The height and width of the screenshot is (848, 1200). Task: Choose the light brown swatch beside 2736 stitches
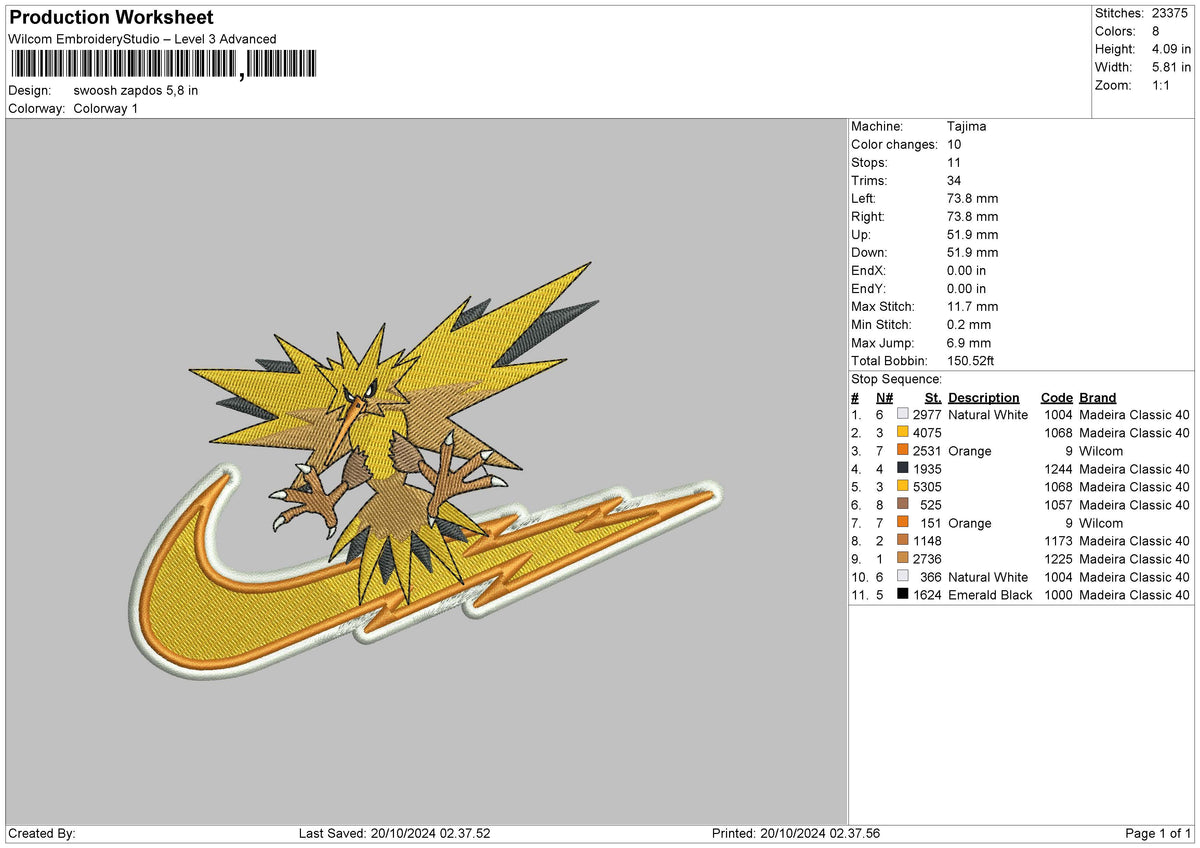click(x=903, y=558)
